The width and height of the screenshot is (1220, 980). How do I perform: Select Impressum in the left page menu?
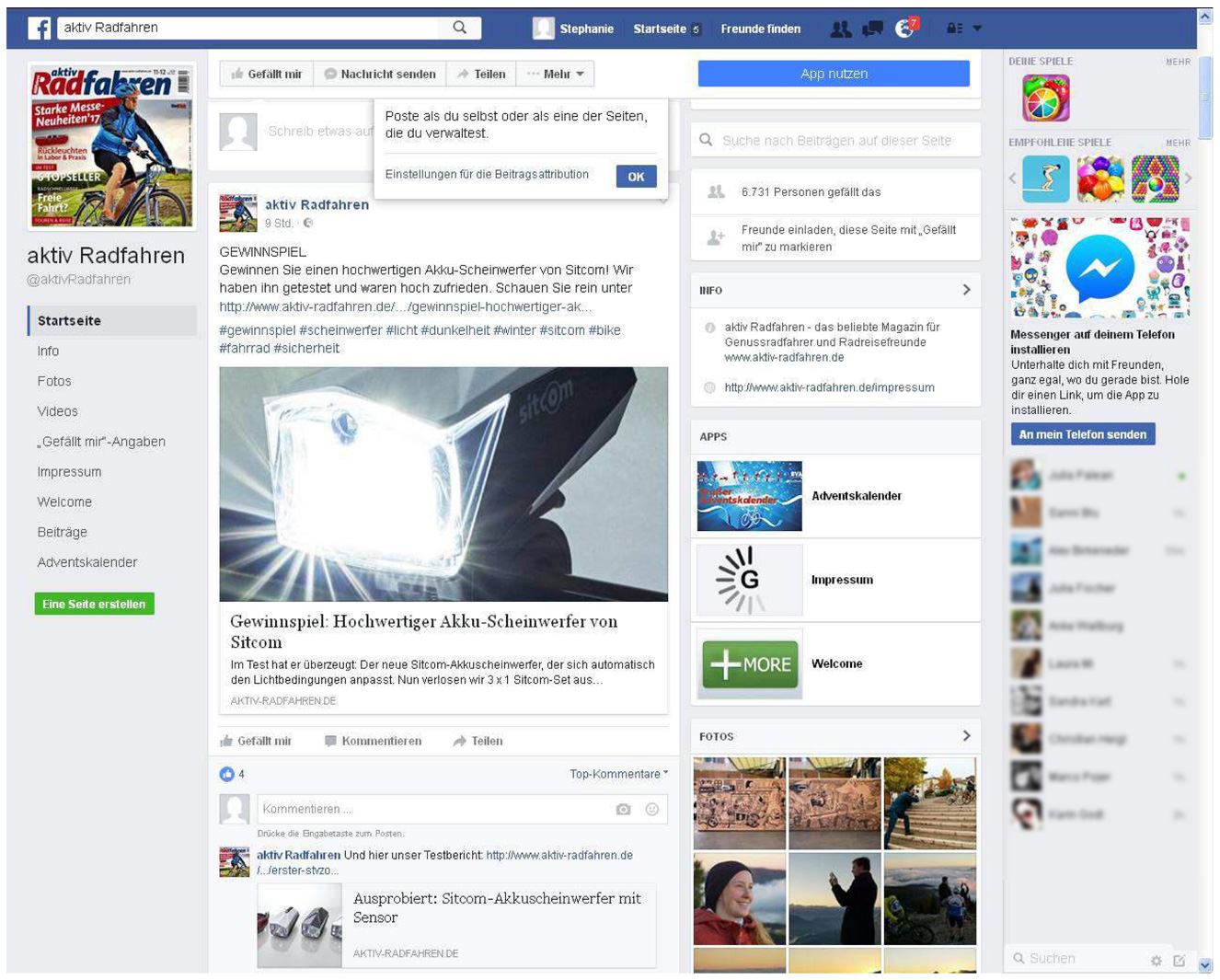69,472
